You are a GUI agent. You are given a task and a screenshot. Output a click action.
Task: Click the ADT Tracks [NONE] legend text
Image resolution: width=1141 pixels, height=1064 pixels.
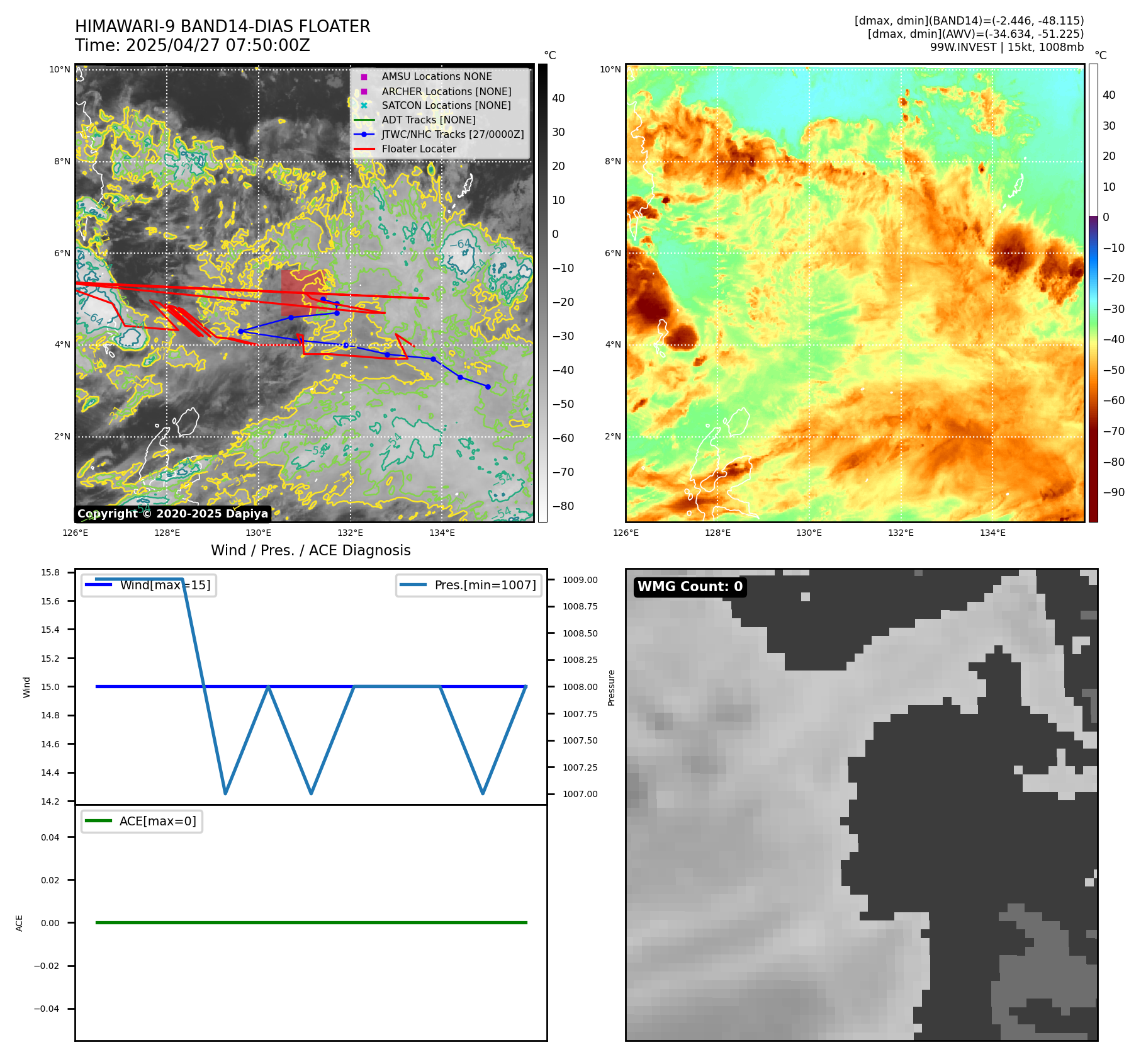pos(429,120)
